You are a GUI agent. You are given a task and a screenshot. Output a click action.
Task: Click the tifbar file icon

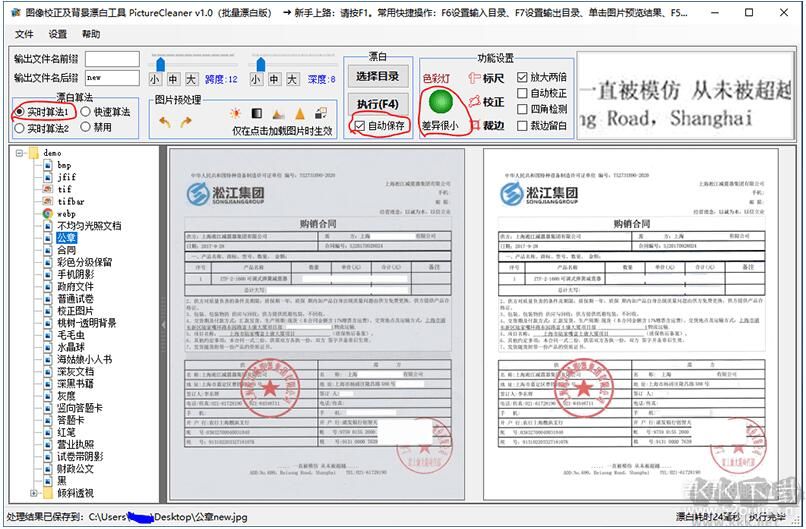click(47, 201)
